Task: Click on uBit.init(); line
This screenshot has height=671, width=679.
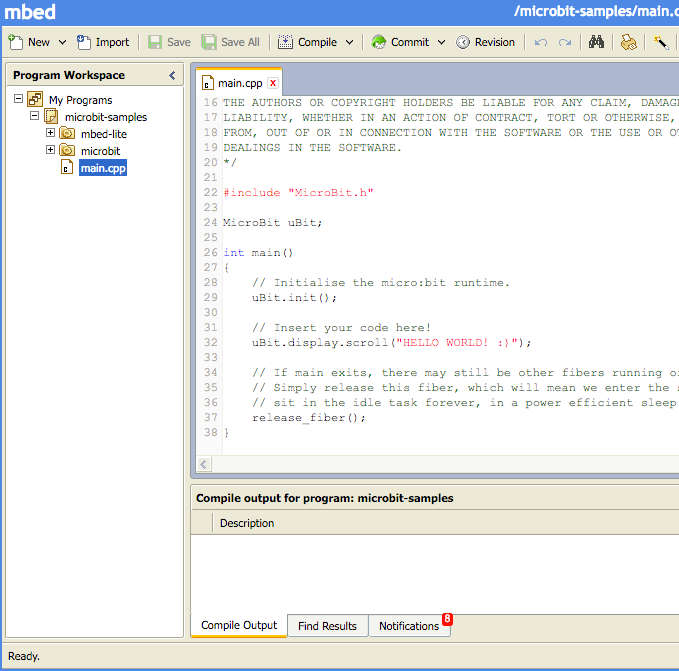Action: pos(294,298)
